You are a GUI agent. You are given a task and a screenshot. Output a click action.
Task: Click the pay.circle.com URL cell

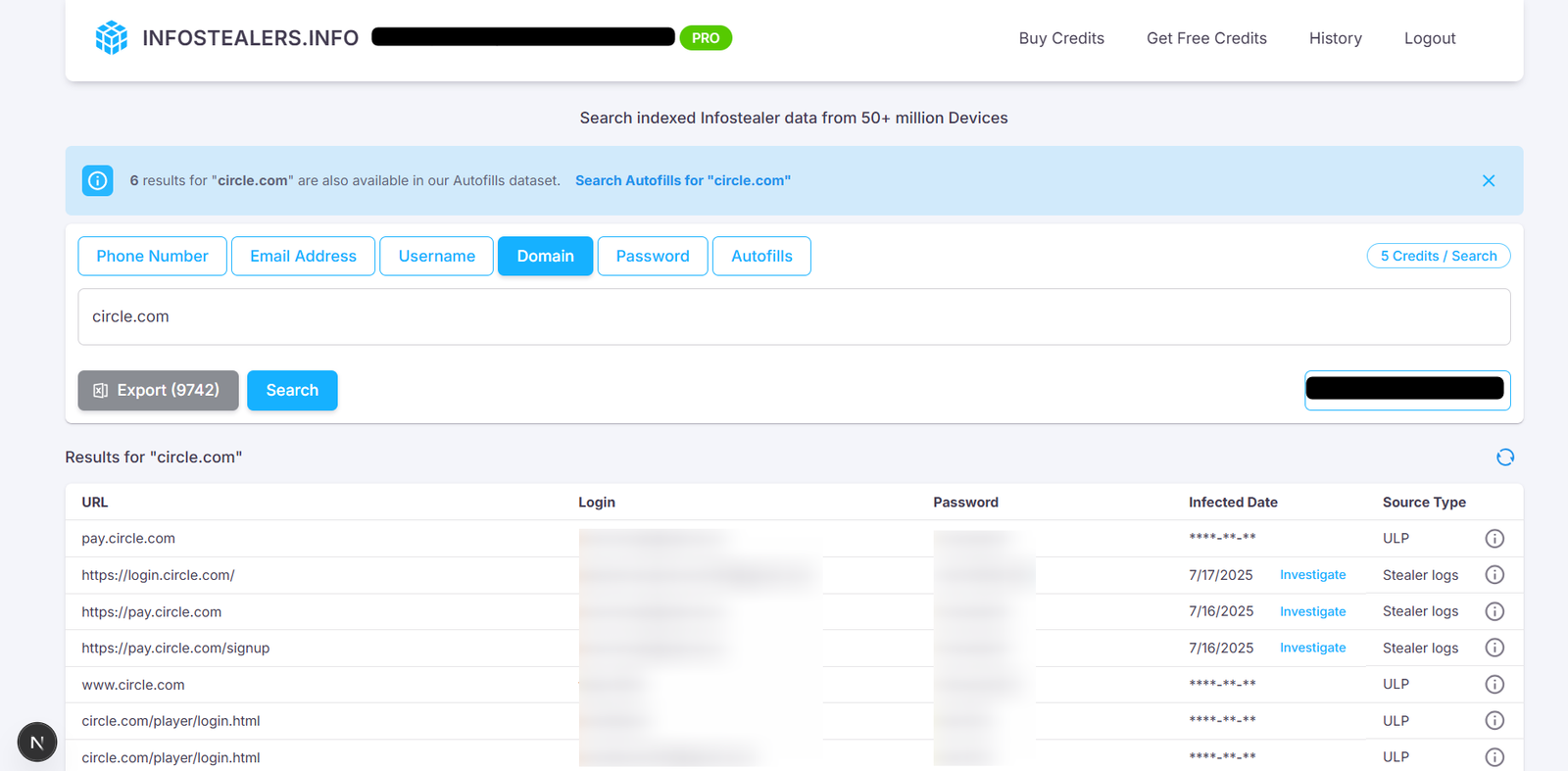pos(128,539)
